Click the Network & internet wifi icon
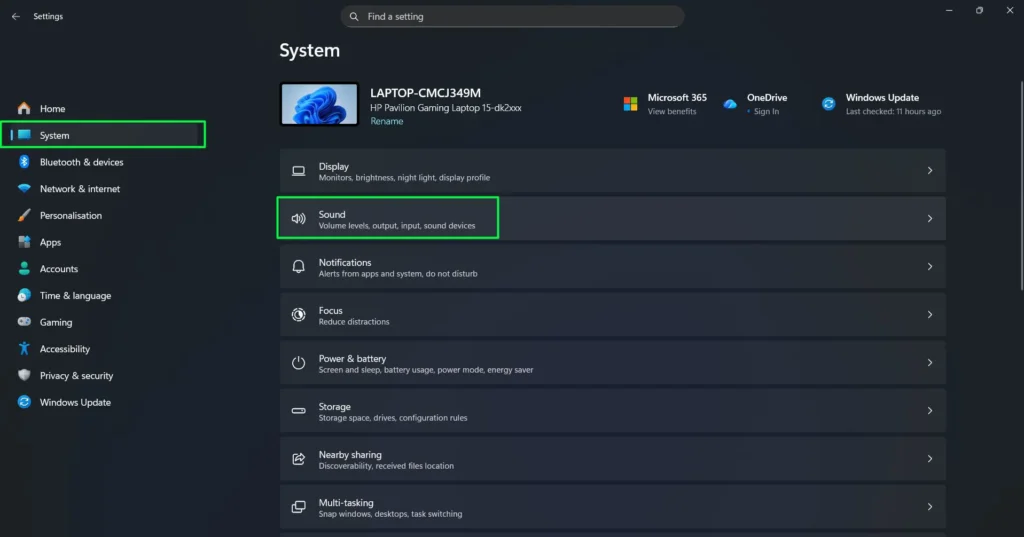The image size is (1024, 537). [24, 189]
